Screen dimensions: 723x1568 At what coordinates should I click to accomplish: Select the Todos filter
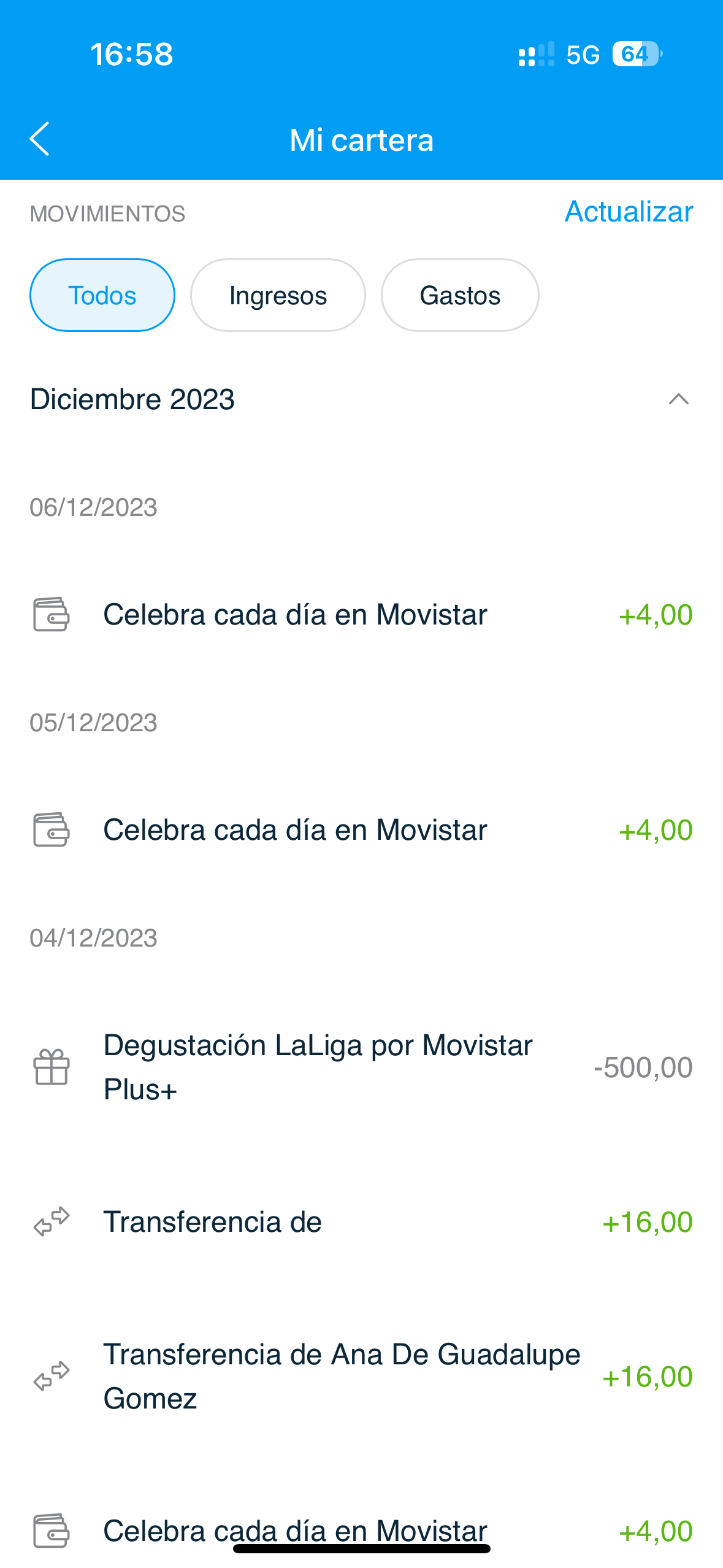point(102,295)
